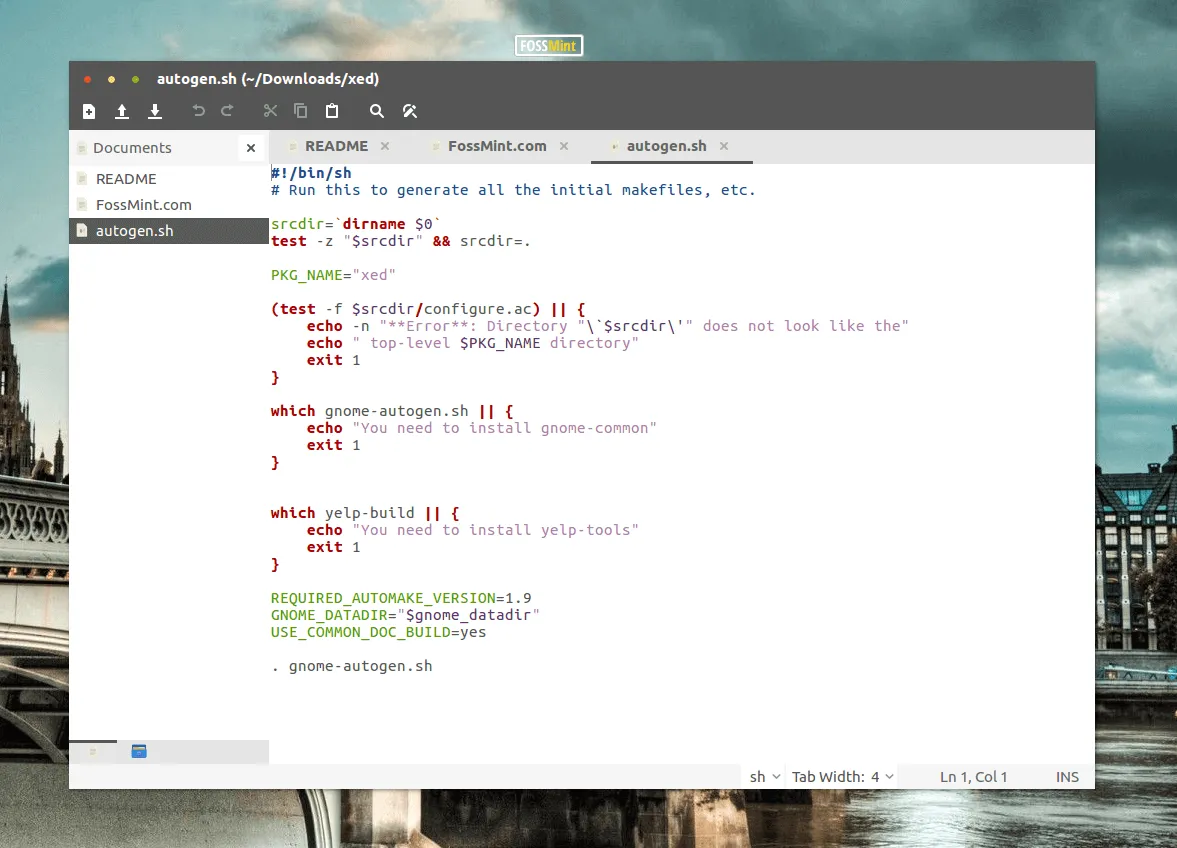This screenshot has width=1177, height=848.
Task: Switch to the README tab
Action: click(x=338, y=145)
